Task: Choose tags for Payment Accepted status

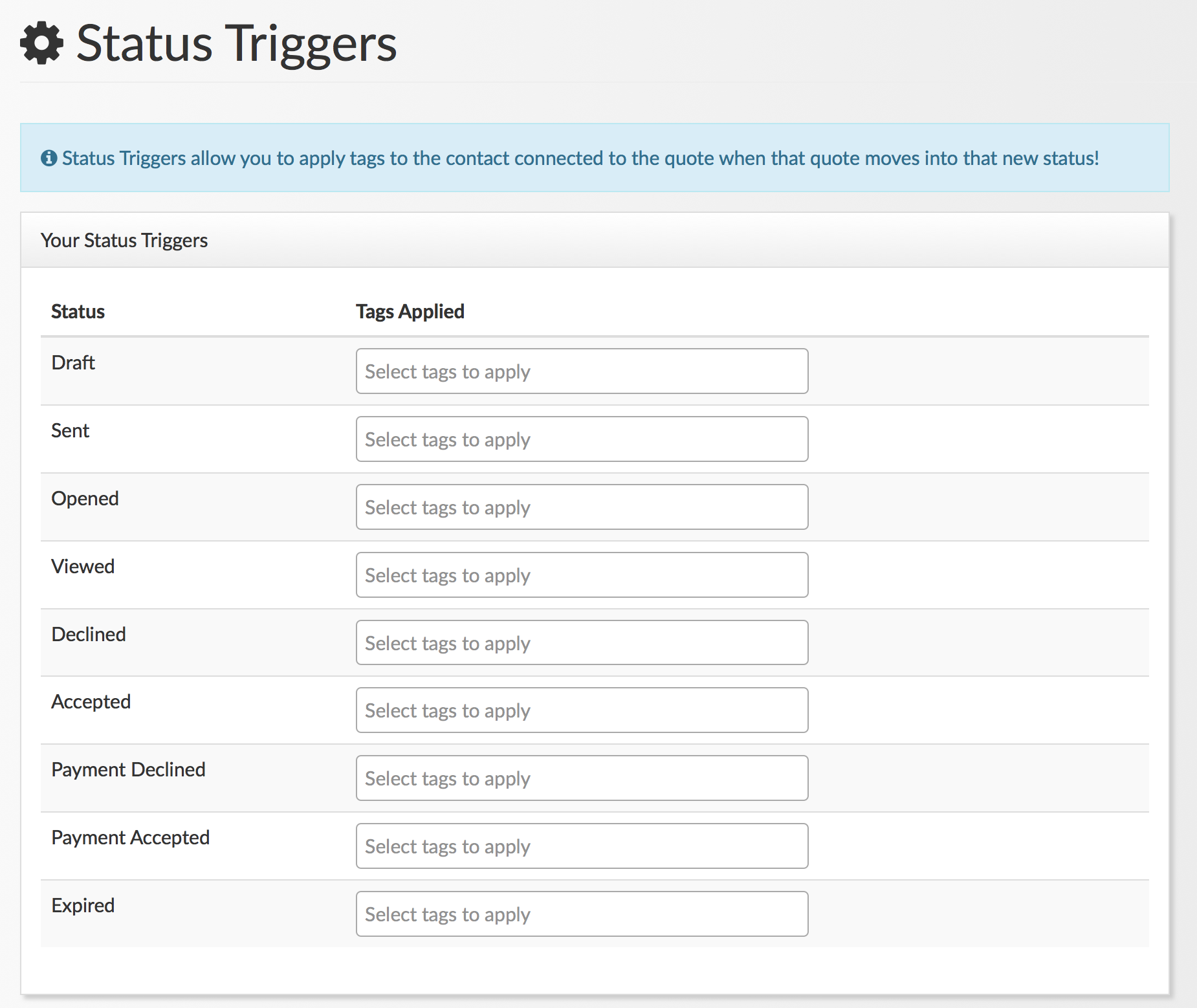Action: click(581, 846)
